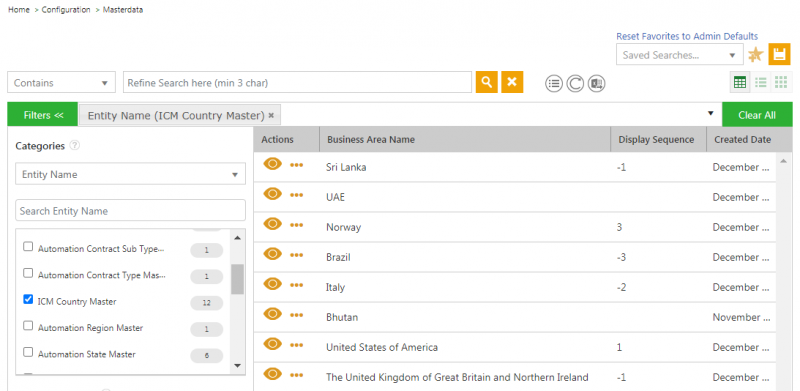Viewport: 800px width, 391px height.
Task: Click the Masterdata breadcrumb
Action: (122, 10)
